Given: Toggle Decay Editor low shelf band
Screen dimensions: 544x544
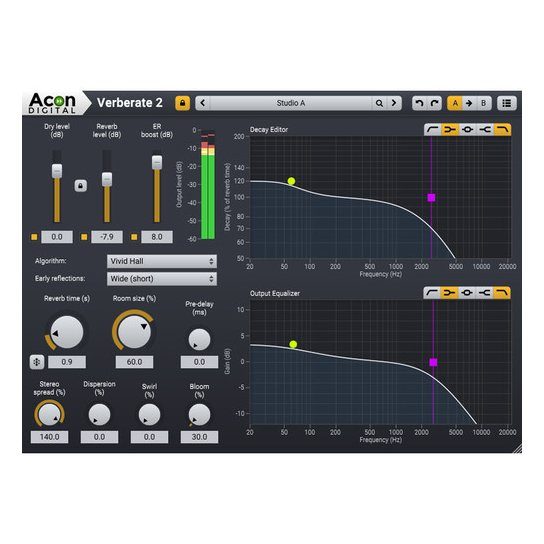Looking at the screenshot, I should [x=450, y=129].
